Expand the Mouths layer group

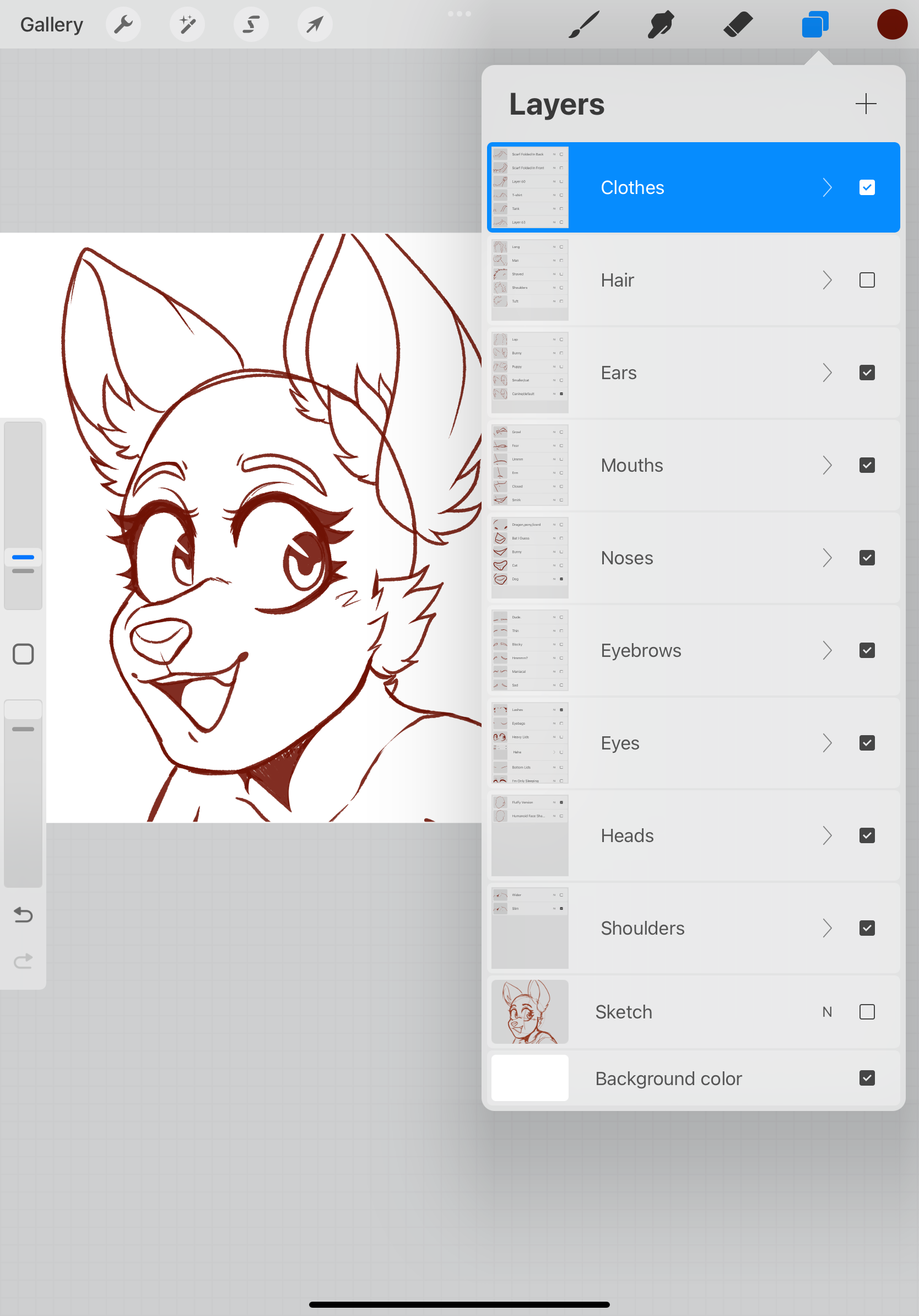pyautogui.click(x=828, y=465)
